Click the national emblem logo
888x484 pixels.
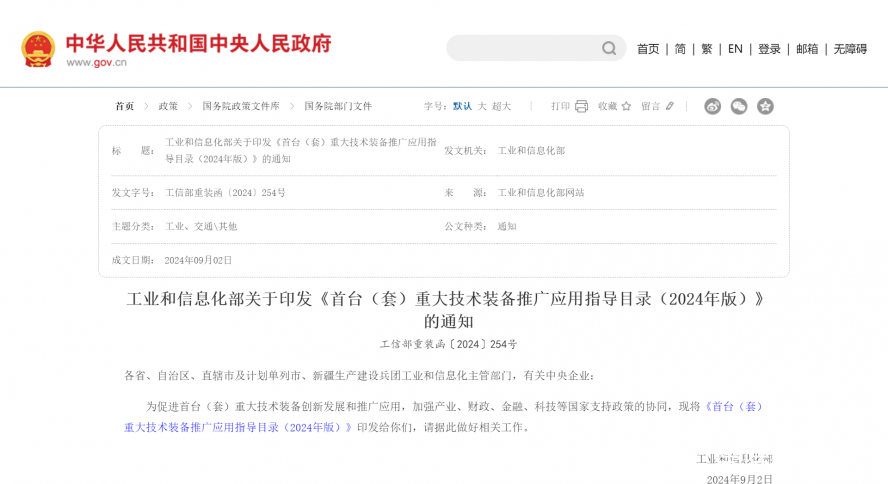click(38, 49)
